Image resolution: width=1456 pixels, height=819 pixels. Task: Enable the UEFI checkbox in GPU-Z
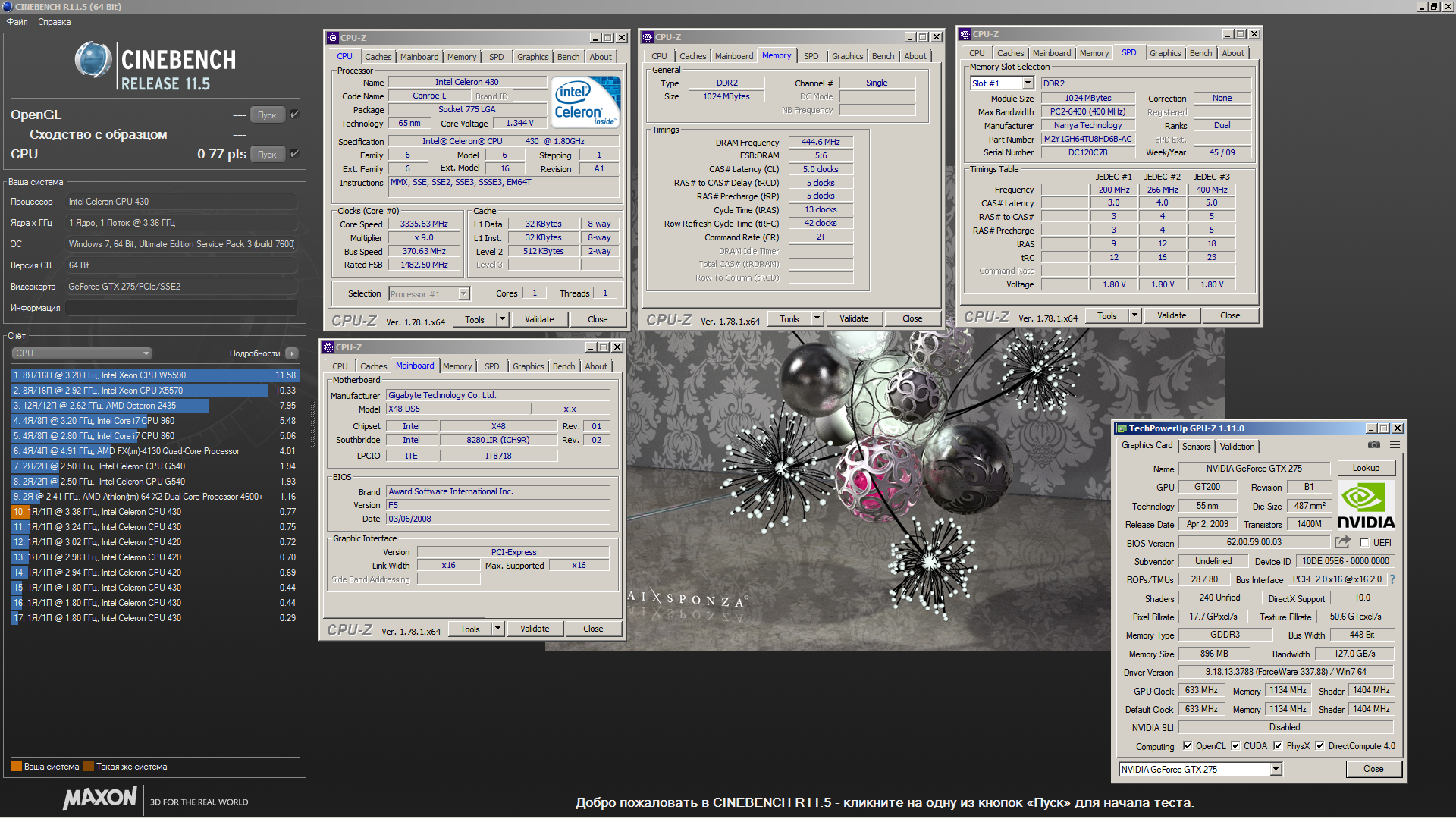click(1365, 543)
